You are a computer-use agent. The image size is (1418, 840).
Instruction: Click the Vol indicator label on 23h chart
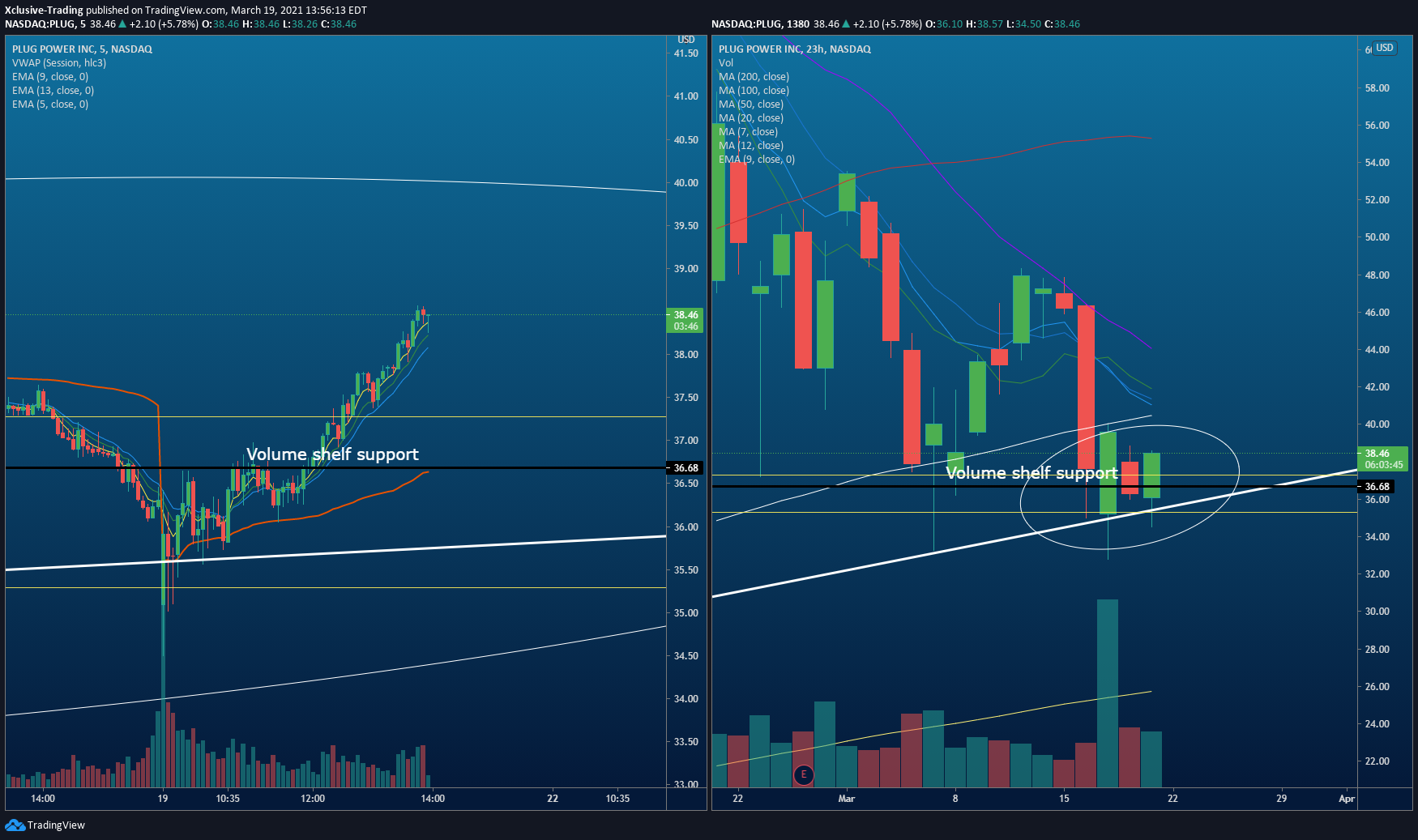tap(726, 63)
